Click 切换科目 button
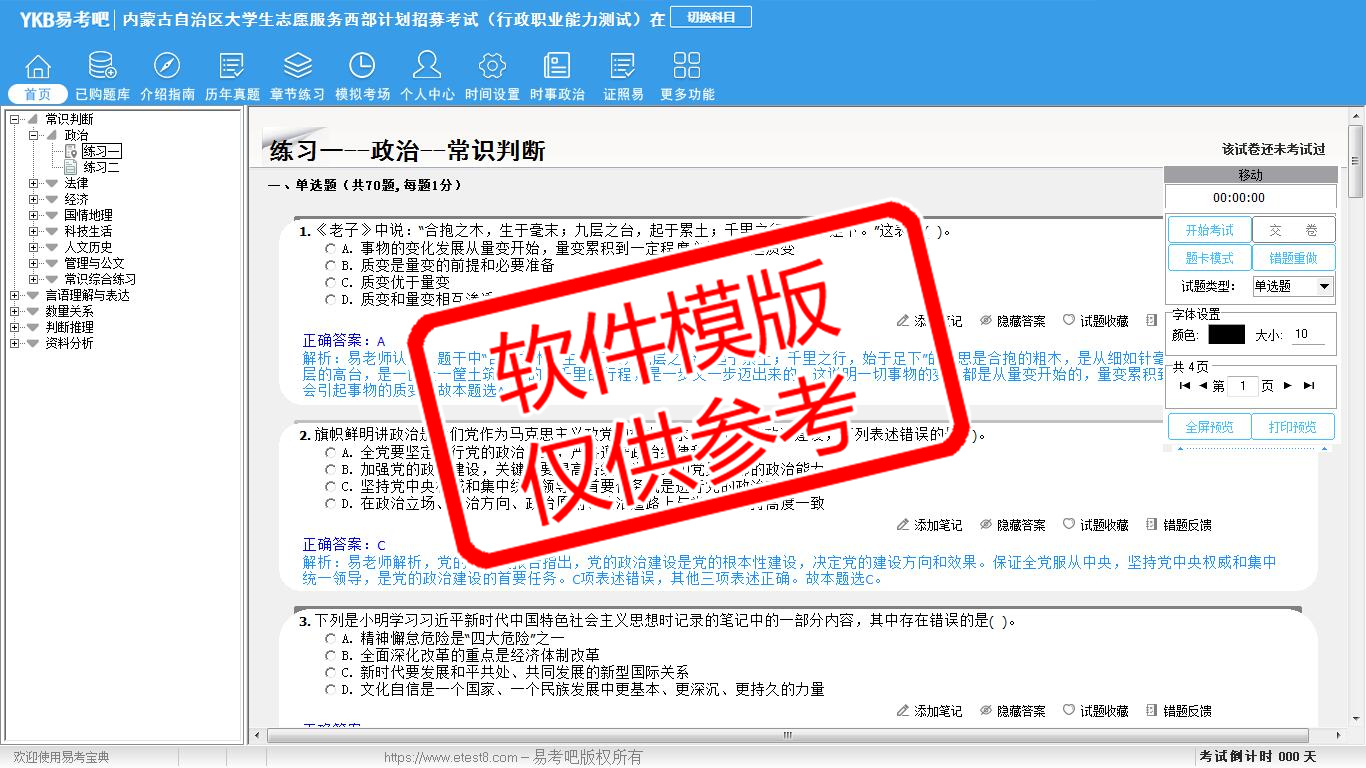Viewport: 1366px width, 768px height. click(x=711, y=17)
